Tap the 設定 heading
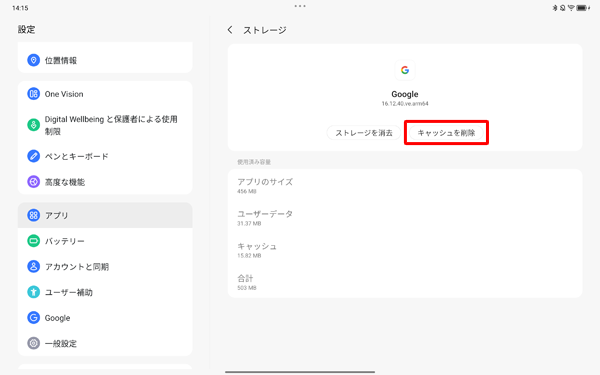This screenshot has height=375, width=600. click(x=26, y=29)
